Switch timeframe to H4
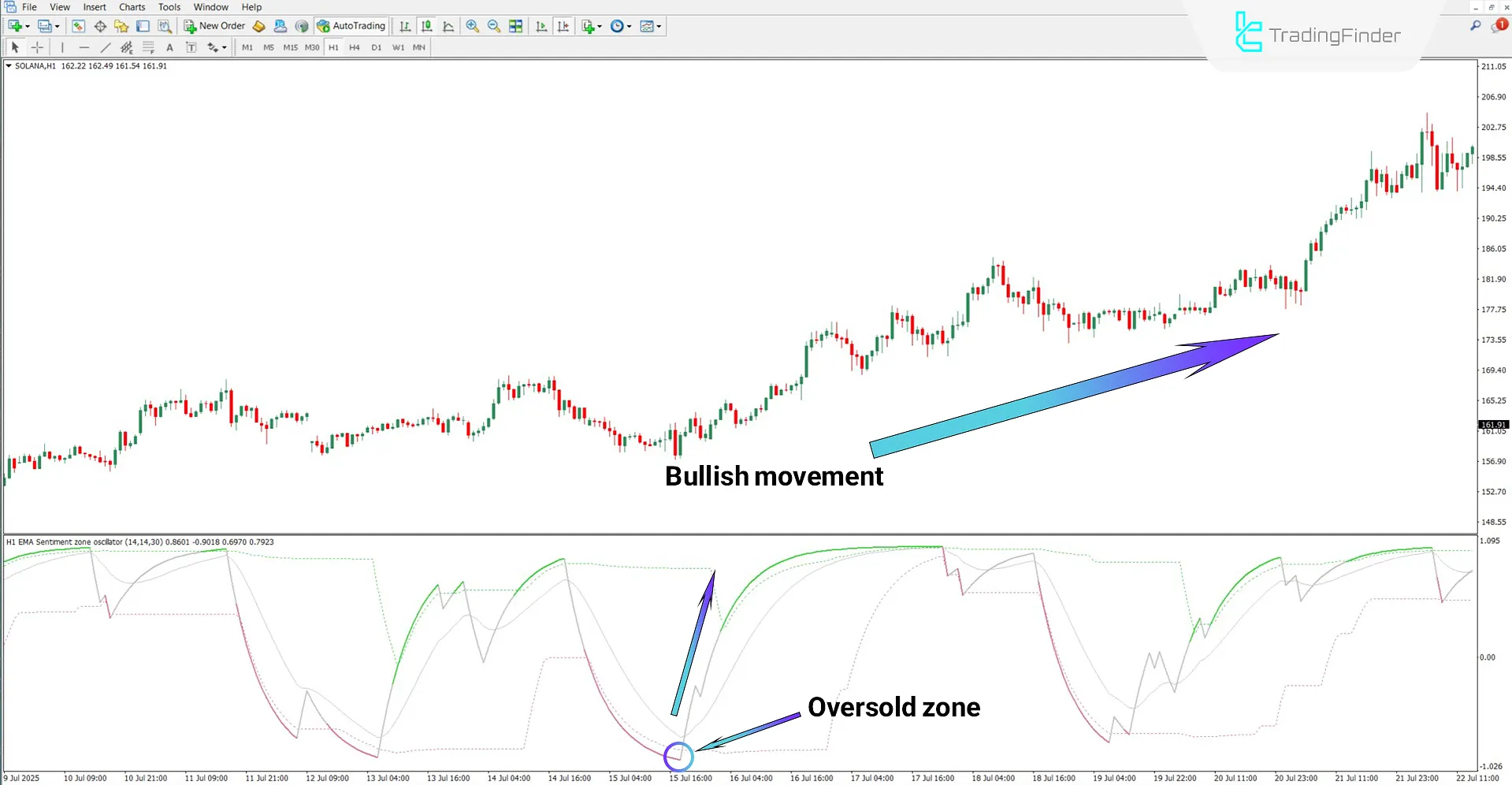 355,47
